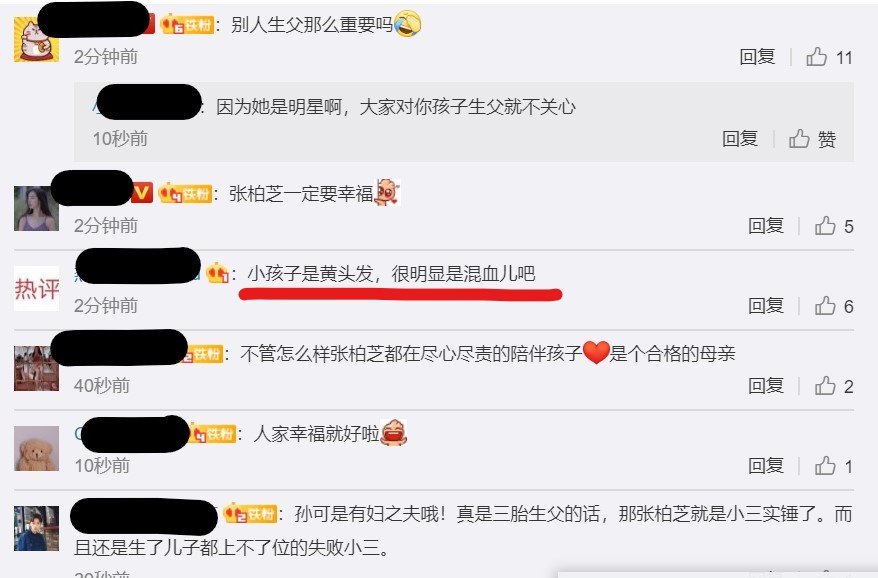This screenshot has width=878, height=578.
Task: Open the teddy bear avatar profile
Action: click(36, 449)
